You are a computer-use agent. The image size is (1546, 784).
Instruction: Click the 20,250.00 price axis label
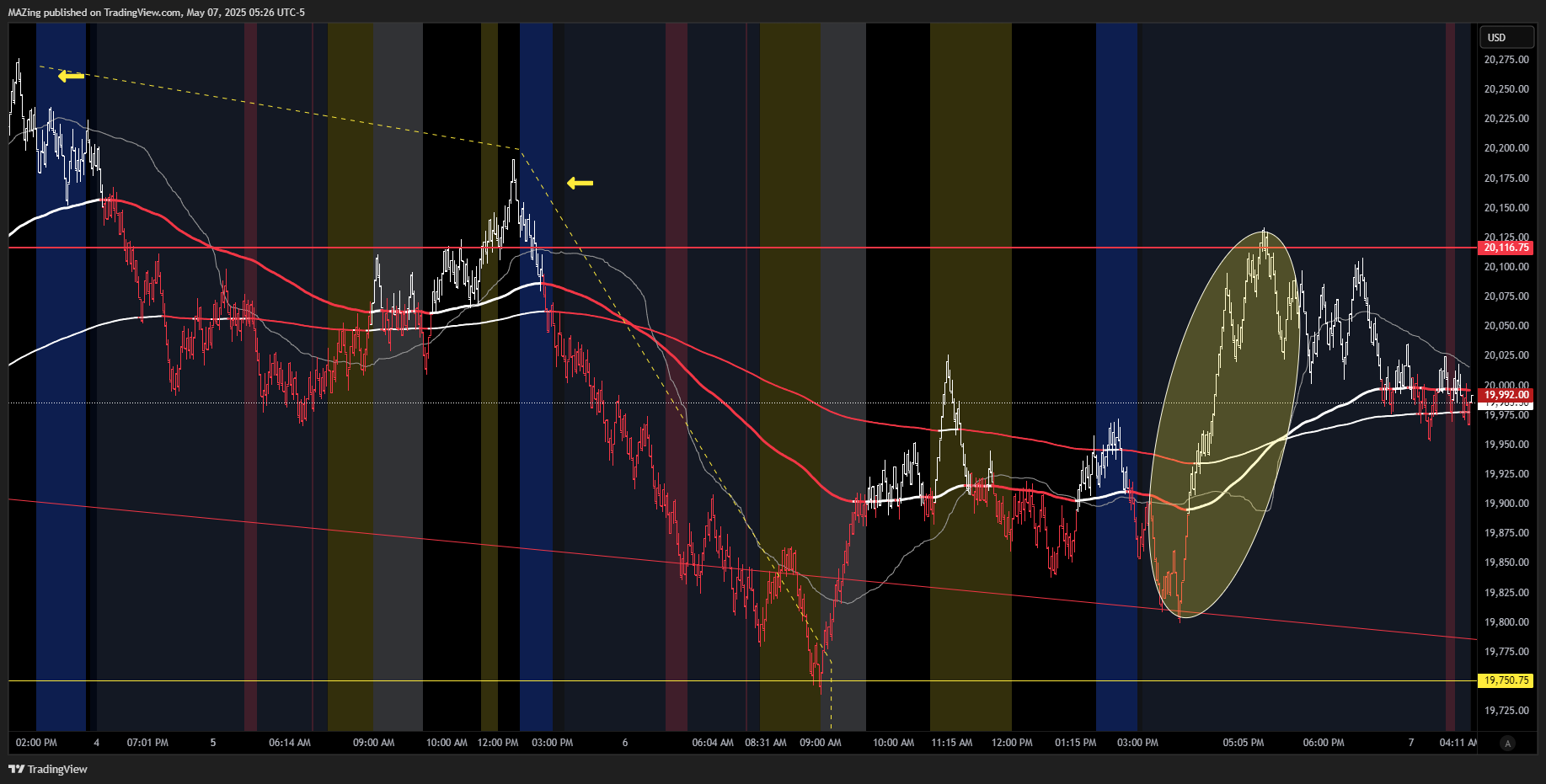pyautogui.click(x=1506, y=89)
